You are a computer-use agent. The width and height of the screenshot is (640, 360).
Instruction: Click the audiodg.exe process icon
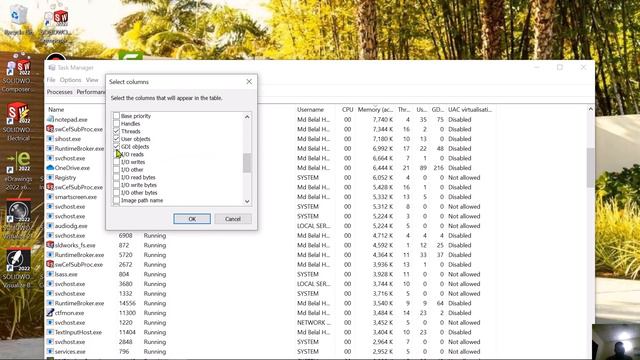50,226
